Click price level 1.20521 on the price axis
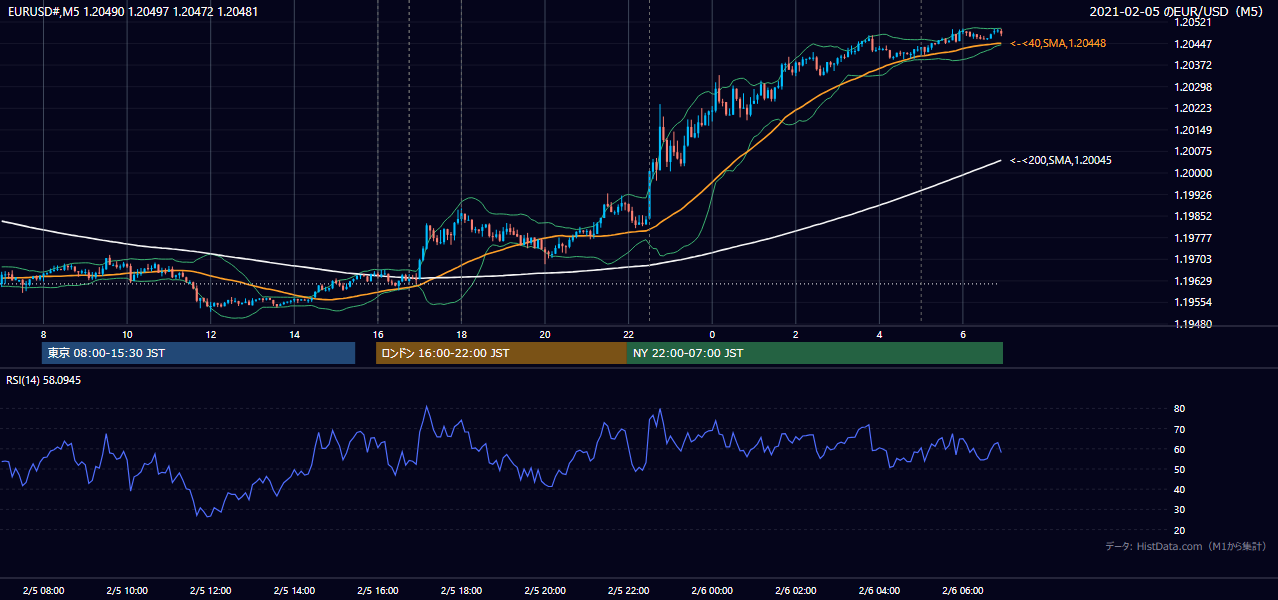Viewport: 1278px width, 600px height. tap(1193, 22)
